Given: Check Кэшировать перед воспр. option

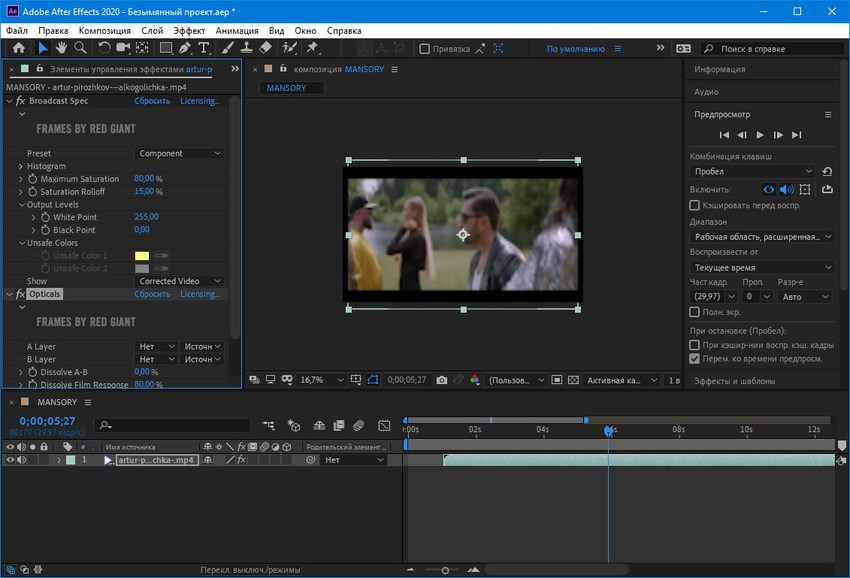Looking at the screenshot, I should pos(695,205).
